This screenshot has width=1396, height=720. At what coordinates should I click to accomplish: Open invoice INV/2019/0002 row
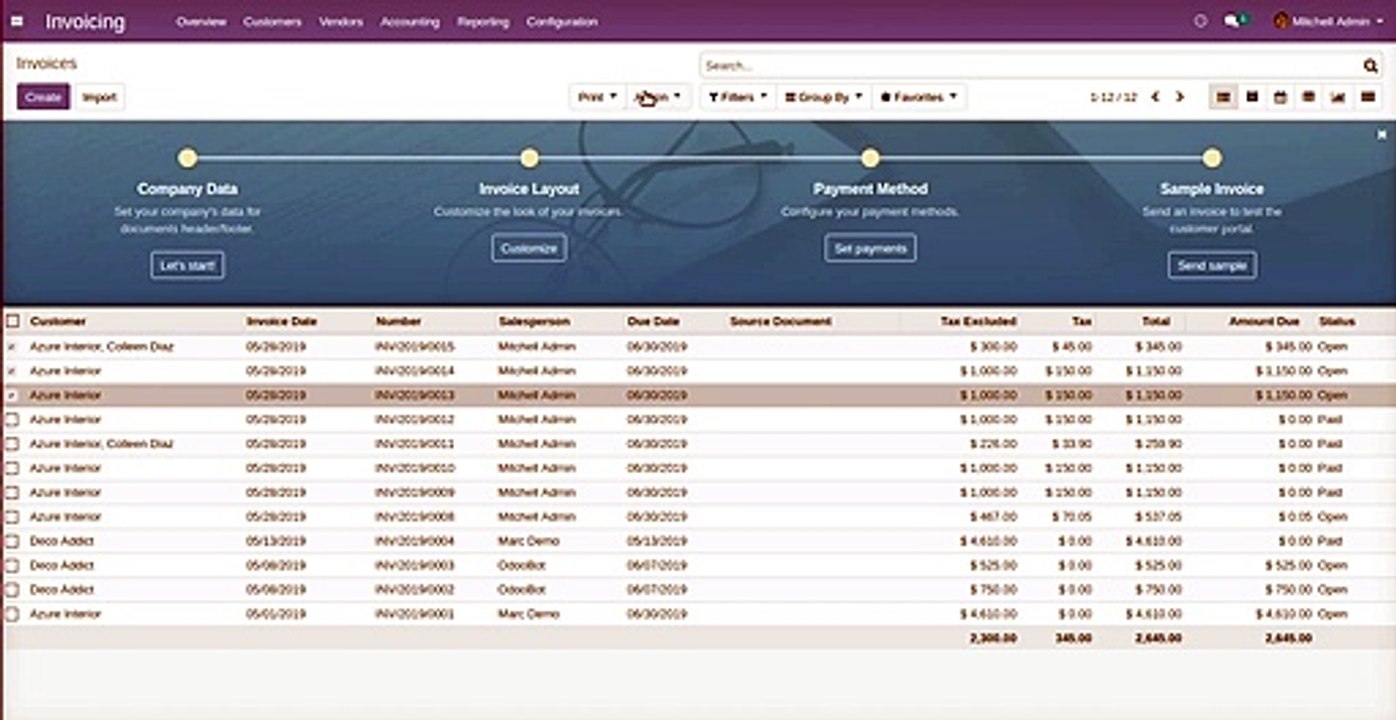(x=698, y=590)
